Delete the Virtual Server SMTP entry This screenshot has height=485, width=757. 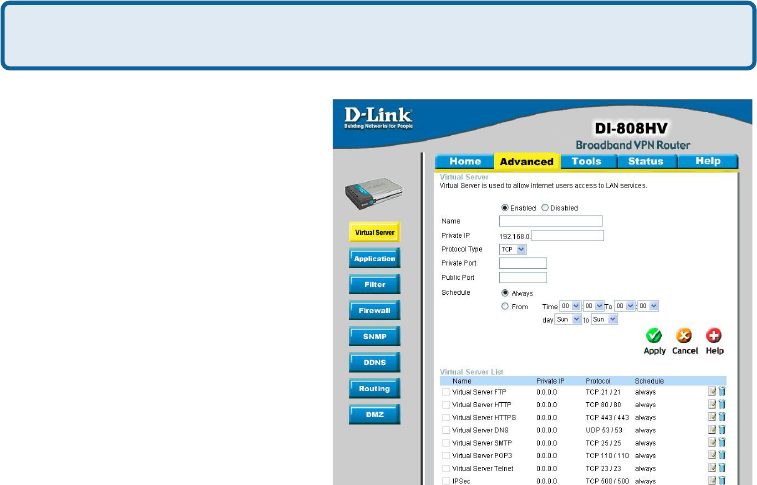click(x=722, y=443)
